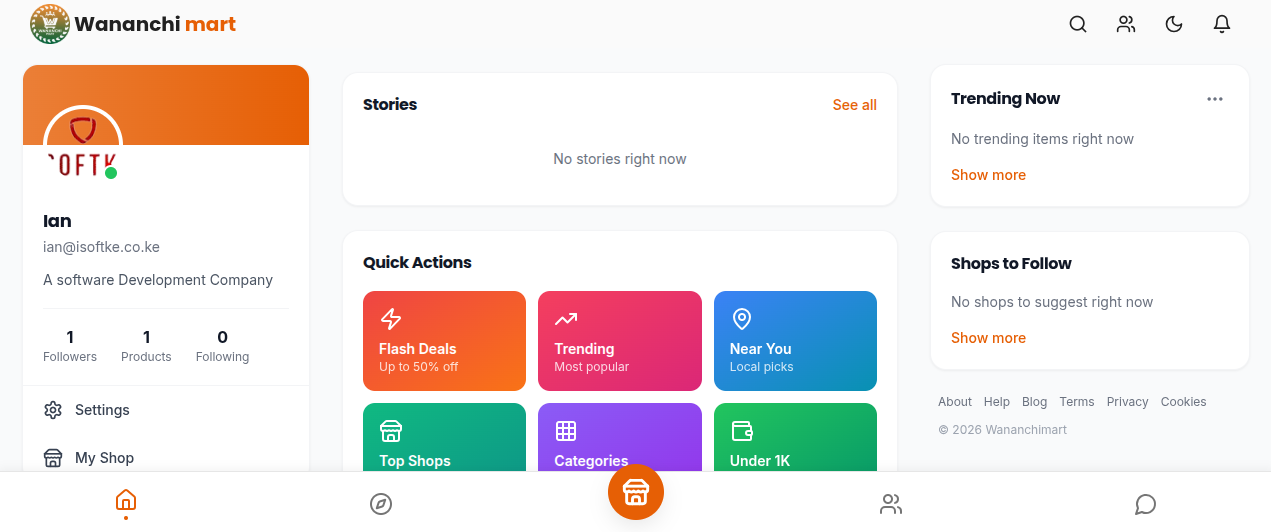Open the search icon in header
This screenshot has height=532, width=1271.
point(1078,24)
